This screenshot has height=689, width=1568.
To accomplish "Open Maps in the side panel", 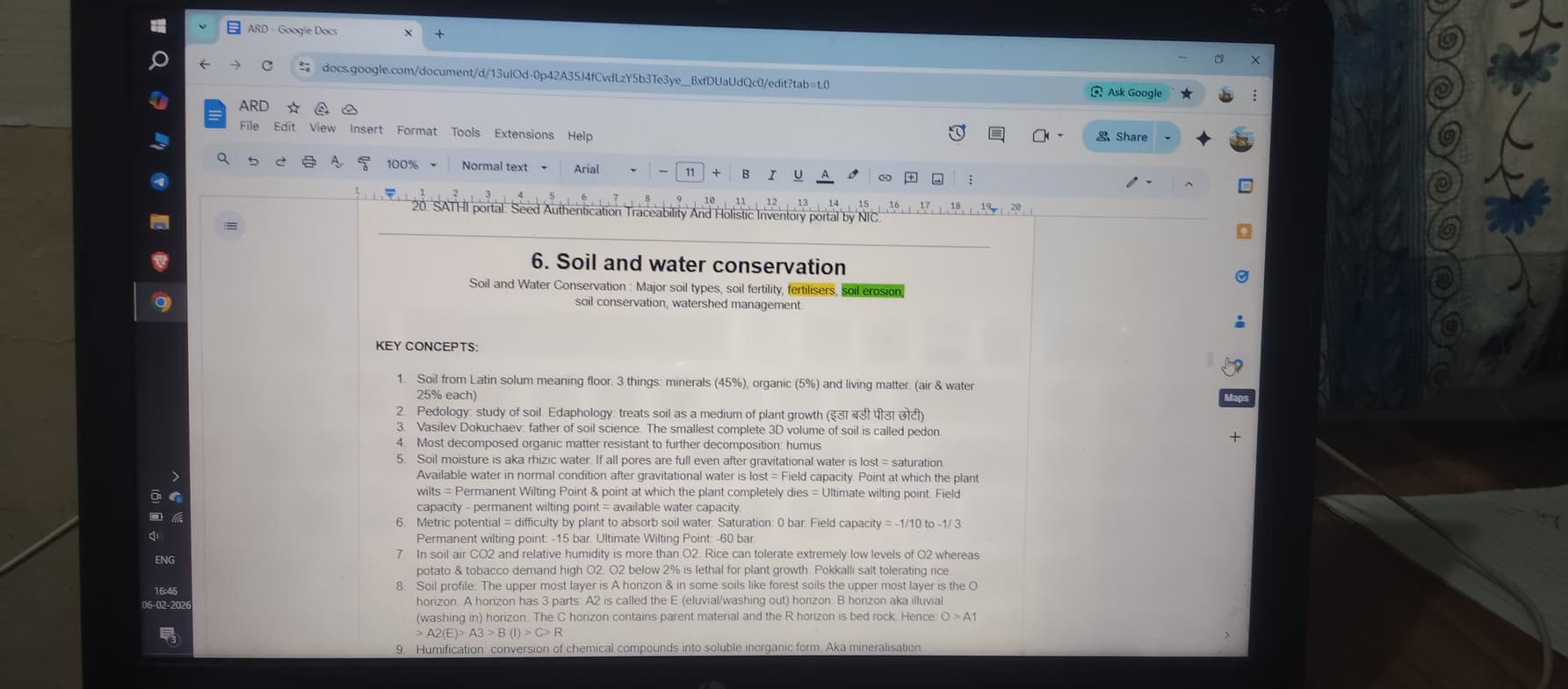I will 1237,365.
